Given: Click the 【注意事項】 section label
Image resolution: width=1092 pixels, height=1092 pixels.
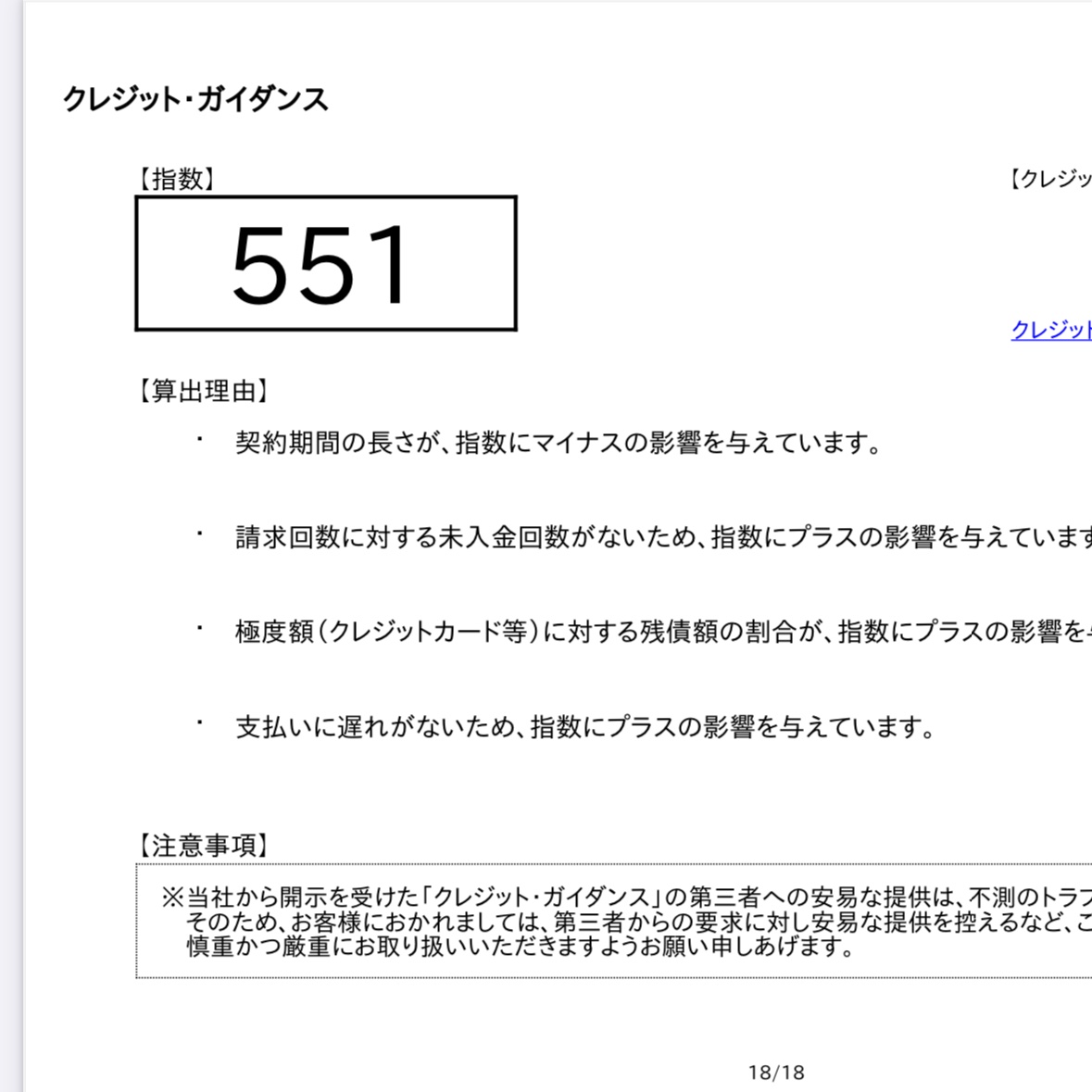Looking at the screenshot, I should click(202, 846).
